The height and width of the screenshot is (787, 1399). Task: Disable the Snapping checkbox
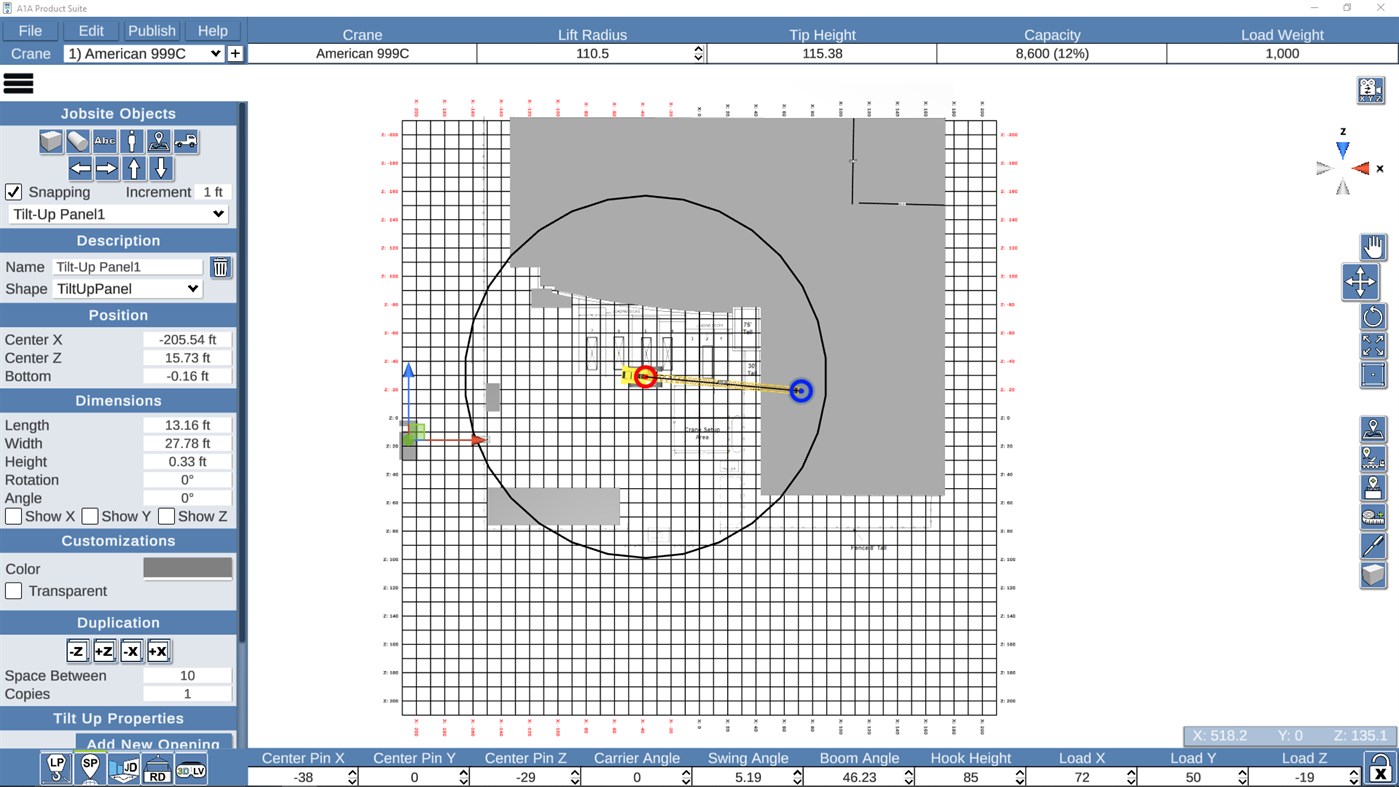(x=13, y=192)
